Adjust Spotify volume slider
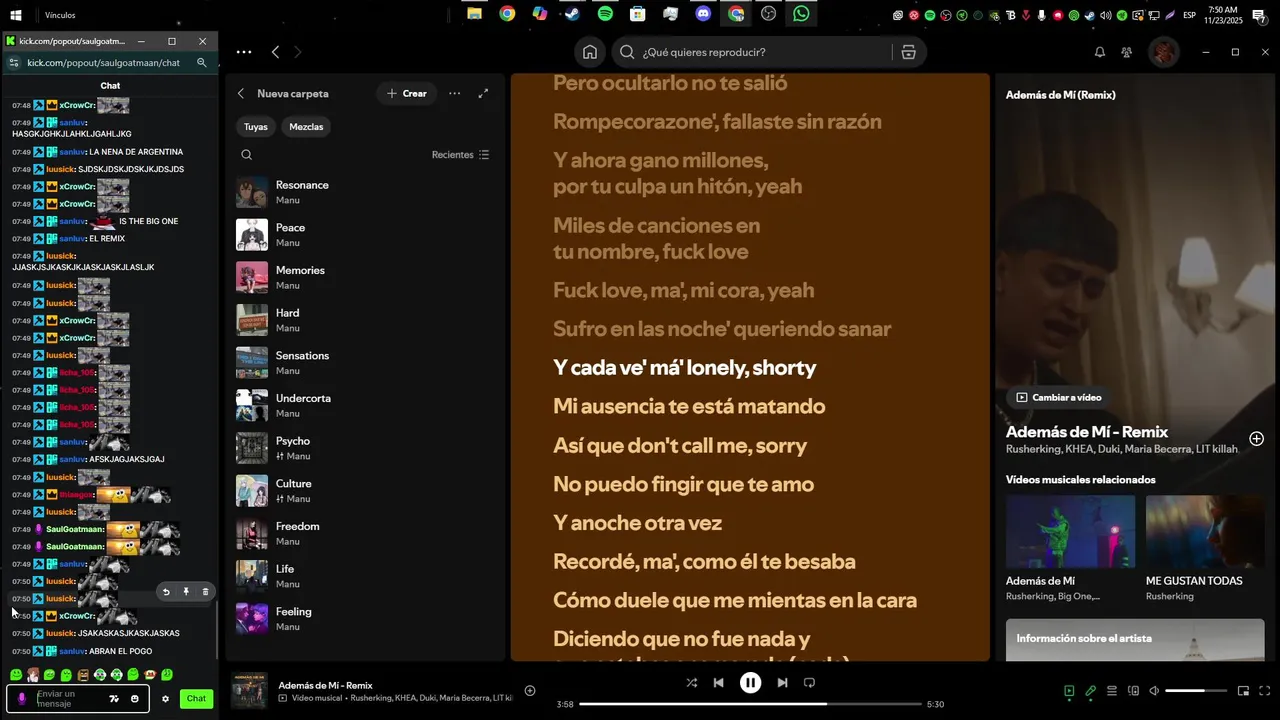 click(x=1196, y=690)
